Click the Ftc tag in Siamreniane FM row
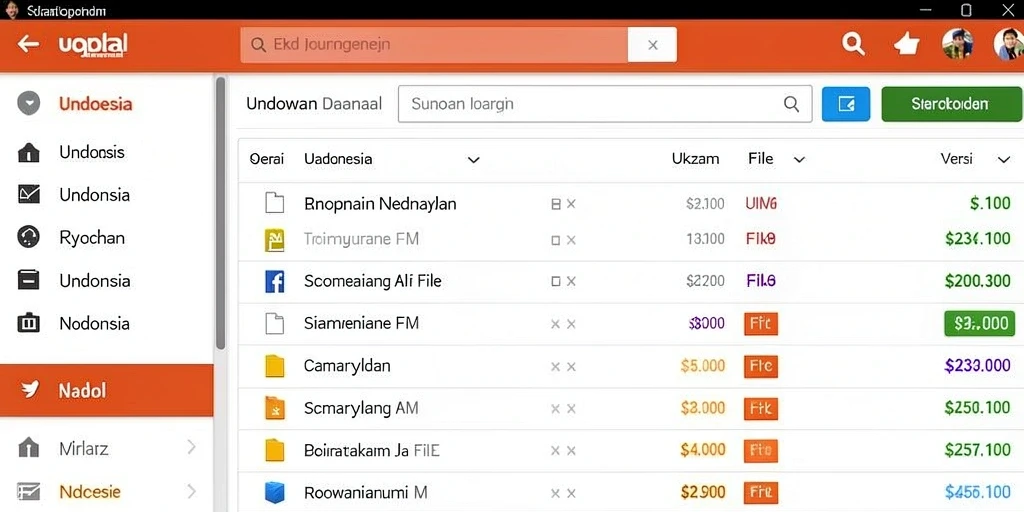Screen dimensions: 1024x512 [x=761, y=323]
